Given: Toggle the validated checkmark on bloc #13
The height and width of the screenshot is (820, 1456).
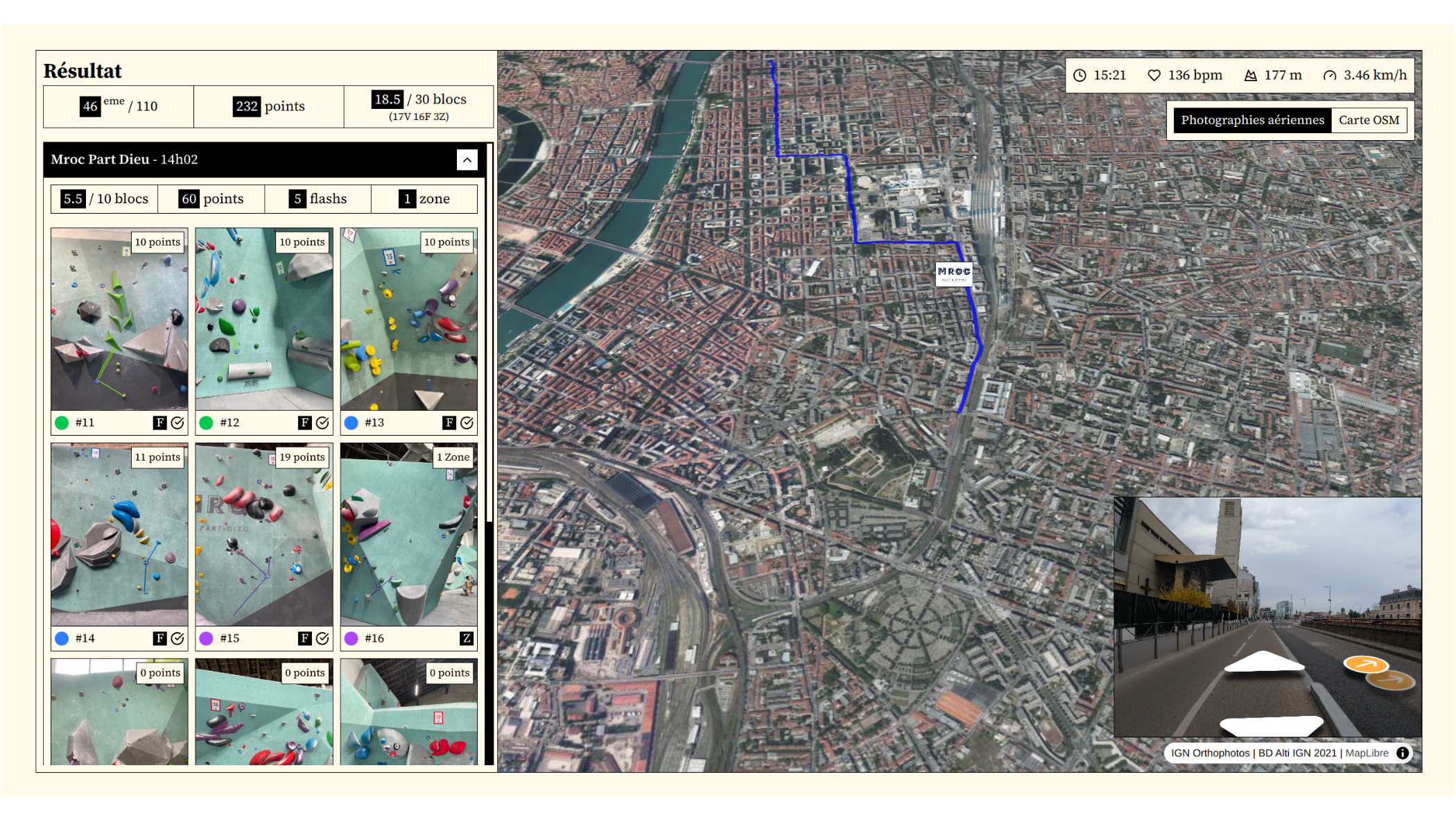Looking at the screenshot, I should pyautogui.click(x=467, y=422).
